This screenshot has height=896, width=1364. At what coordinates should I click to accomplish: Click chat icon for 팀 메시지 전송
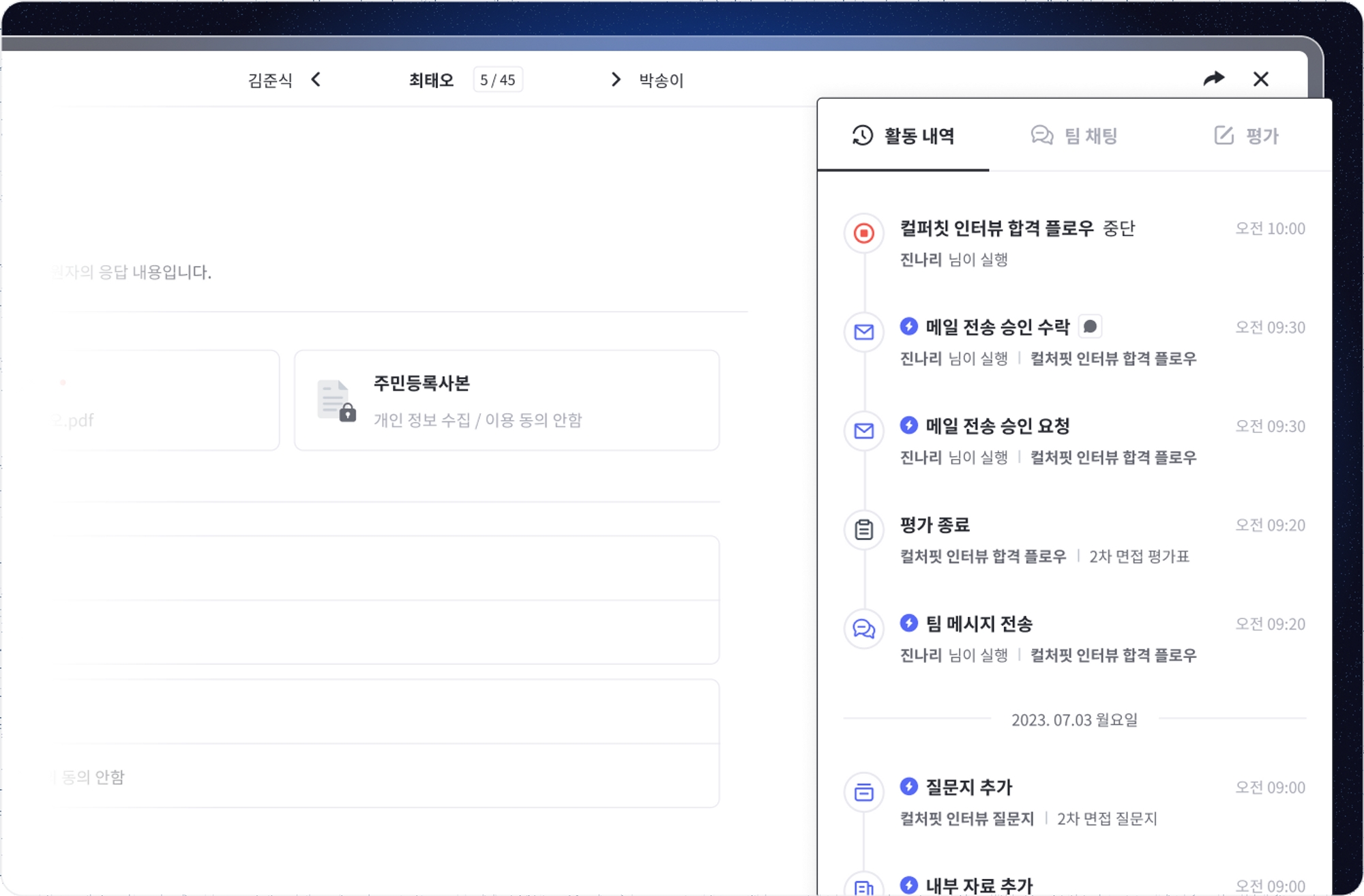pyautogui.click(x=863, y=629)
